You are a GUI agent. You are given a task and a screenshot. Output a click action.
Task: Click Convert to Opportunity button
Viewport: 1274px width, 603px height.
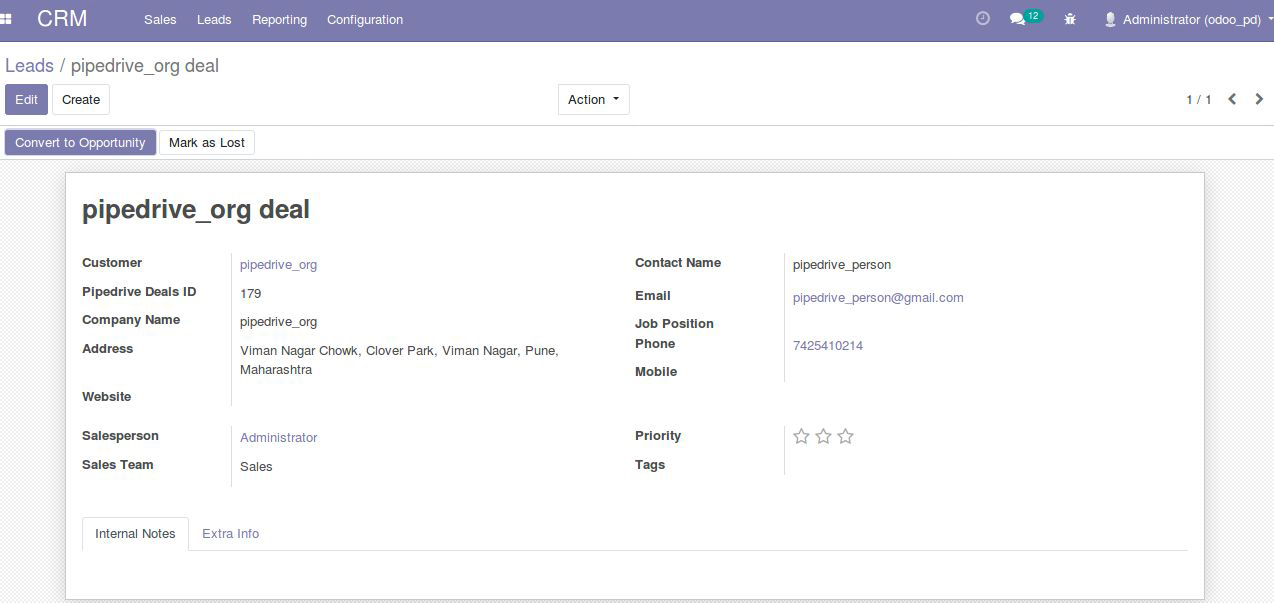click(80, 142)
